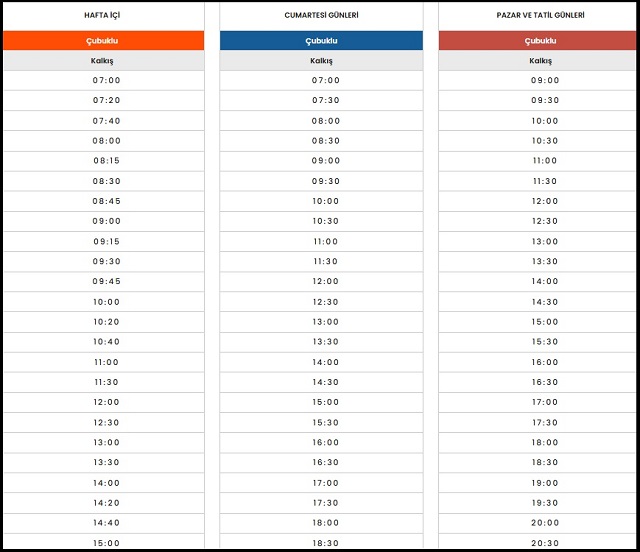Pick the 17:30 Saturday departure row
The image size is (640, 552).
point(325,503)
